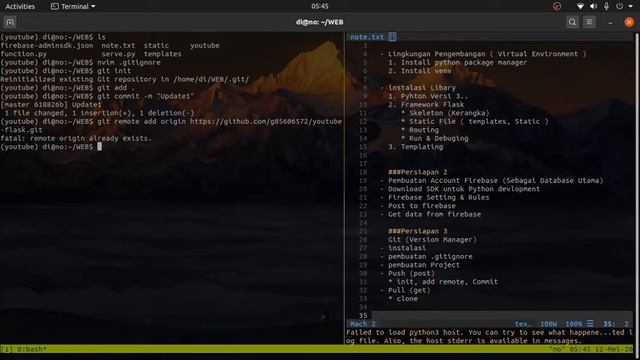Click the terminal cursor at prompt
The height and width of the screenshot is (360, 640).
click(100, 147)
